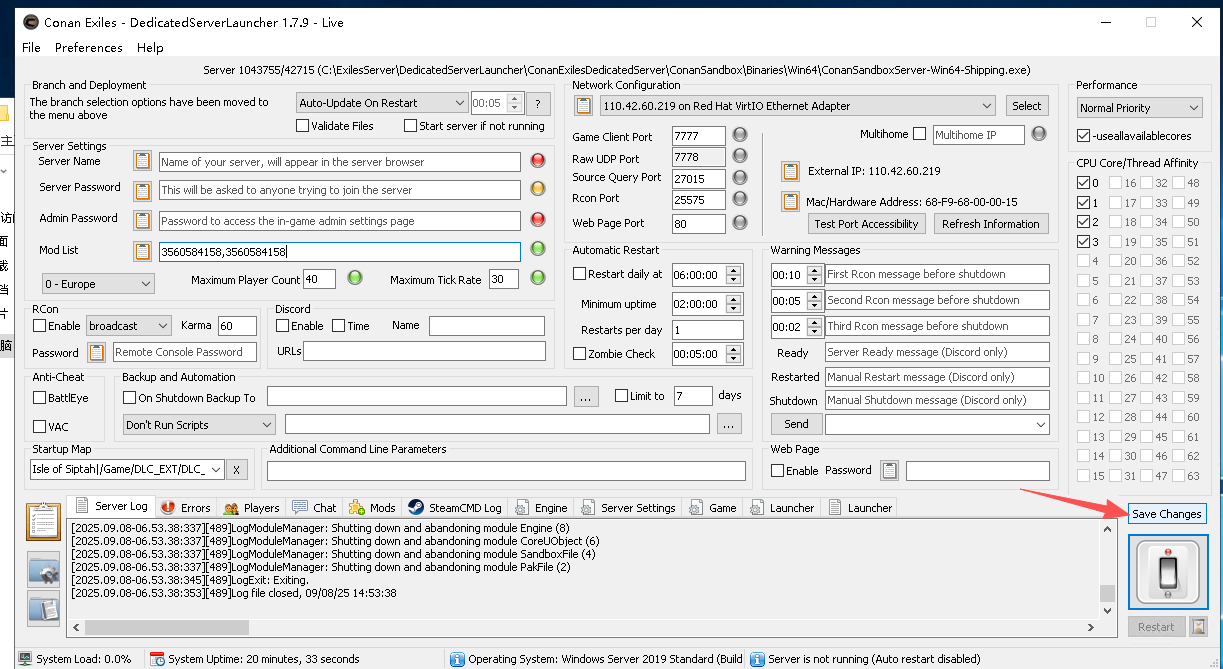Click the Select button for network adapter
Viewport: 1223px width, 669px height.
[1026, 106]
